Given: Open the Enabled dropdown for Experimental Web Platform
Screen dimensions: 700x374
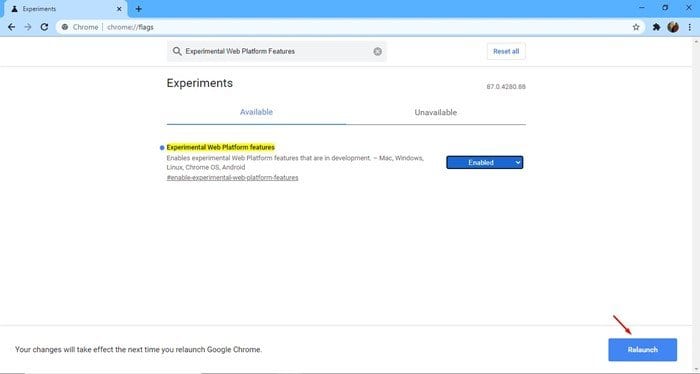Looking at the screenshot, I should pos(485,162).
